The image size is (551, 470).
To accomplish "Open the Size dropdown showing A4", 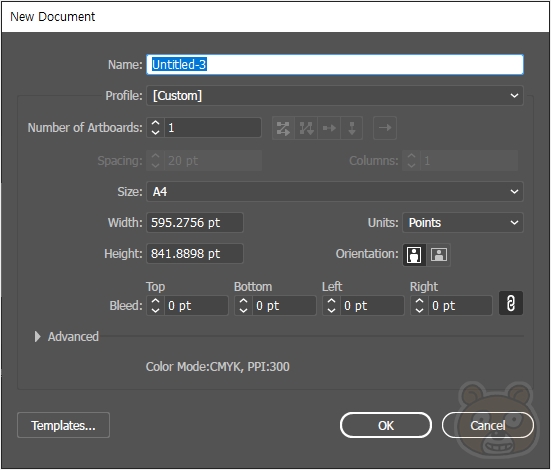I will [x=335, y=192].
